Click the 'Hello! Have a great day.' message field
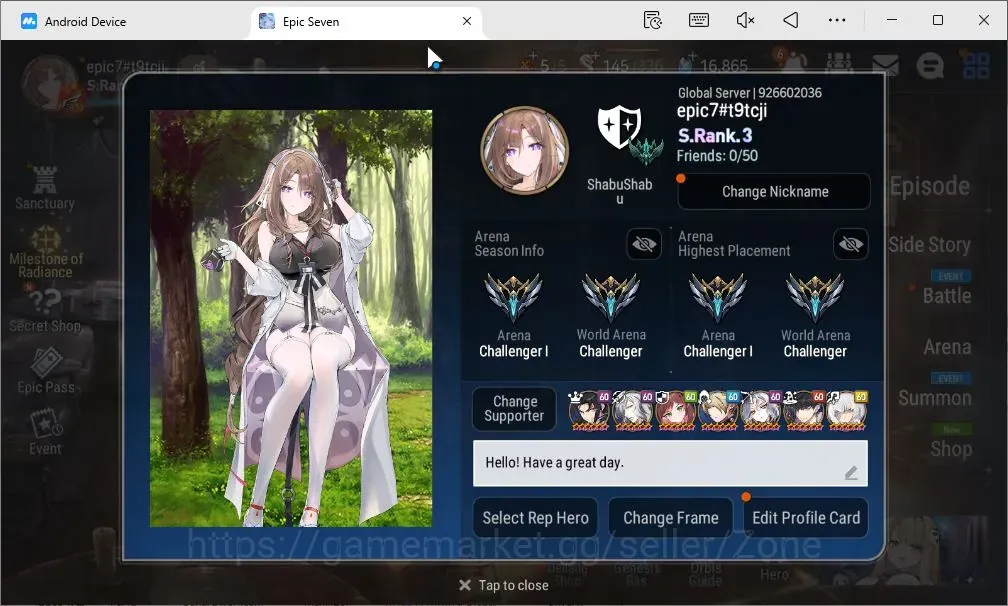The width and height of the screenshot is (1008, 606). (x=670, y=463)
